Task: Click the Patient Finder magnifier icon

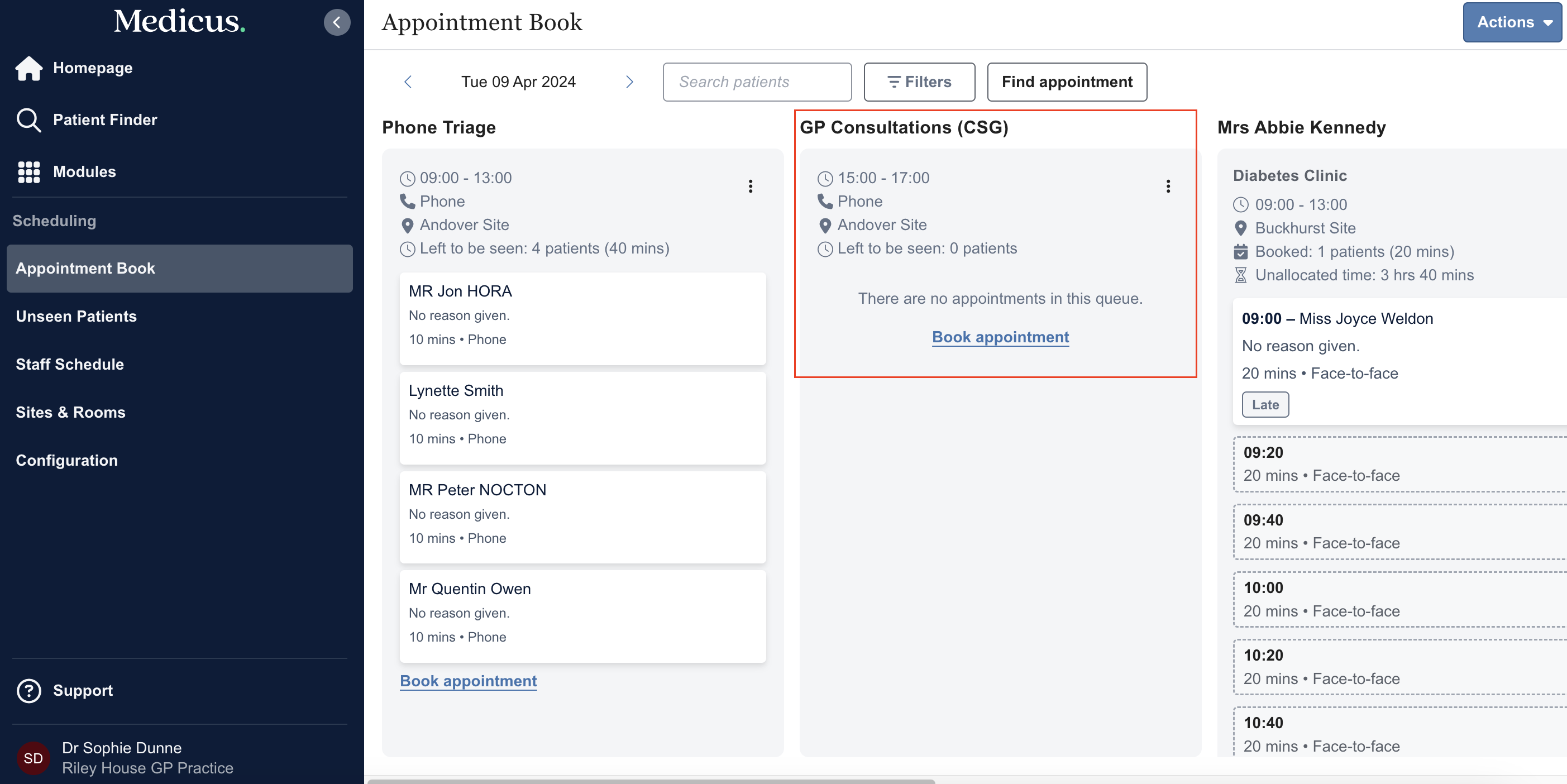Action: [28, 120]
